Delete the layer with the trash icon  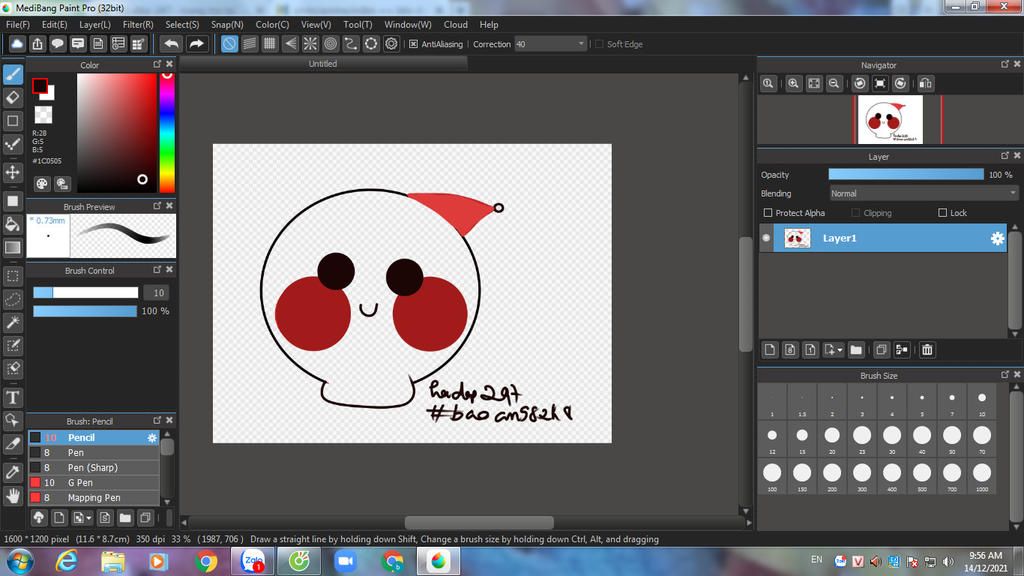tap(927, 350)
